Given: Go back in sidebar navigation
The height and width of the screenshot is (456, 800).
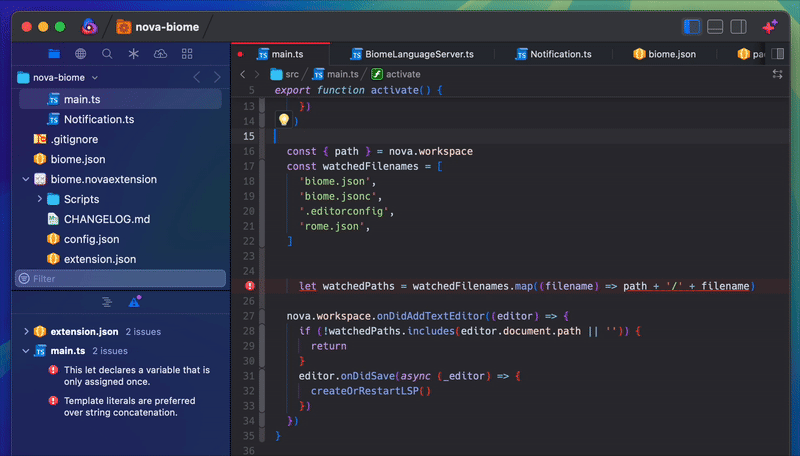Looking at the screenshot, I should (197, 78).
